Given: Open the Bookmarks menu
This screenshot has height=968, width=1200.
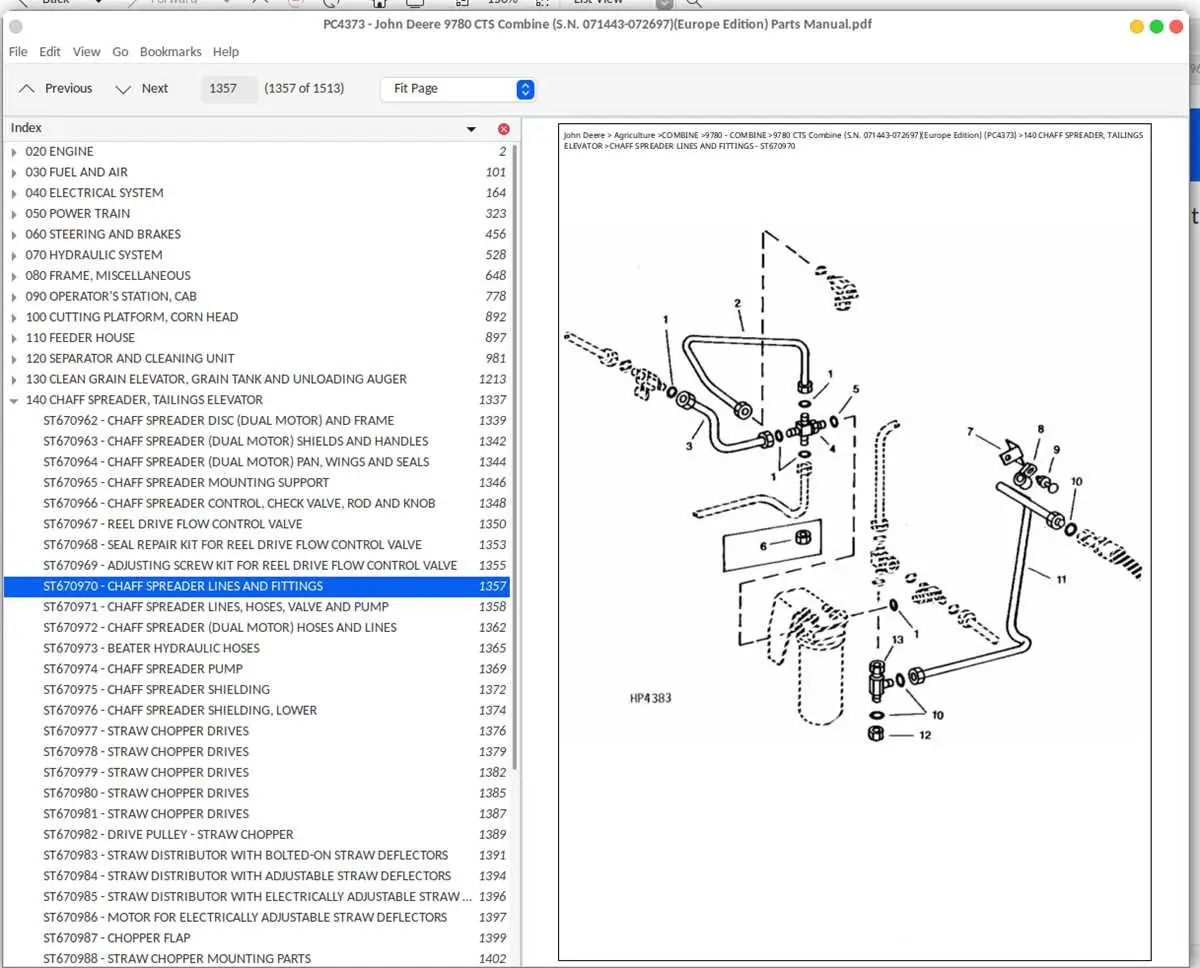Looking at the screenshot, I should point(170,52).
